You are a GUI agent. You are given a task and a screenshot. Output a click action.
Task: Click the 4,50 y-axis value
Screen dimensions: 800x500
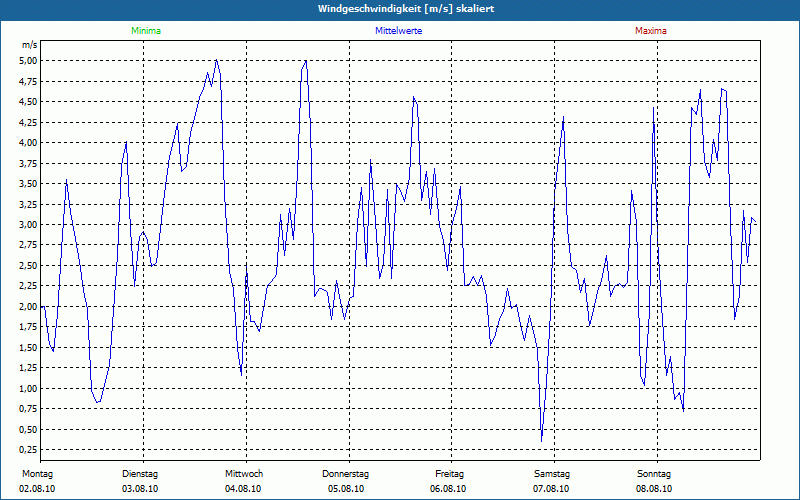pyautogui.click(x=28, y=102)
